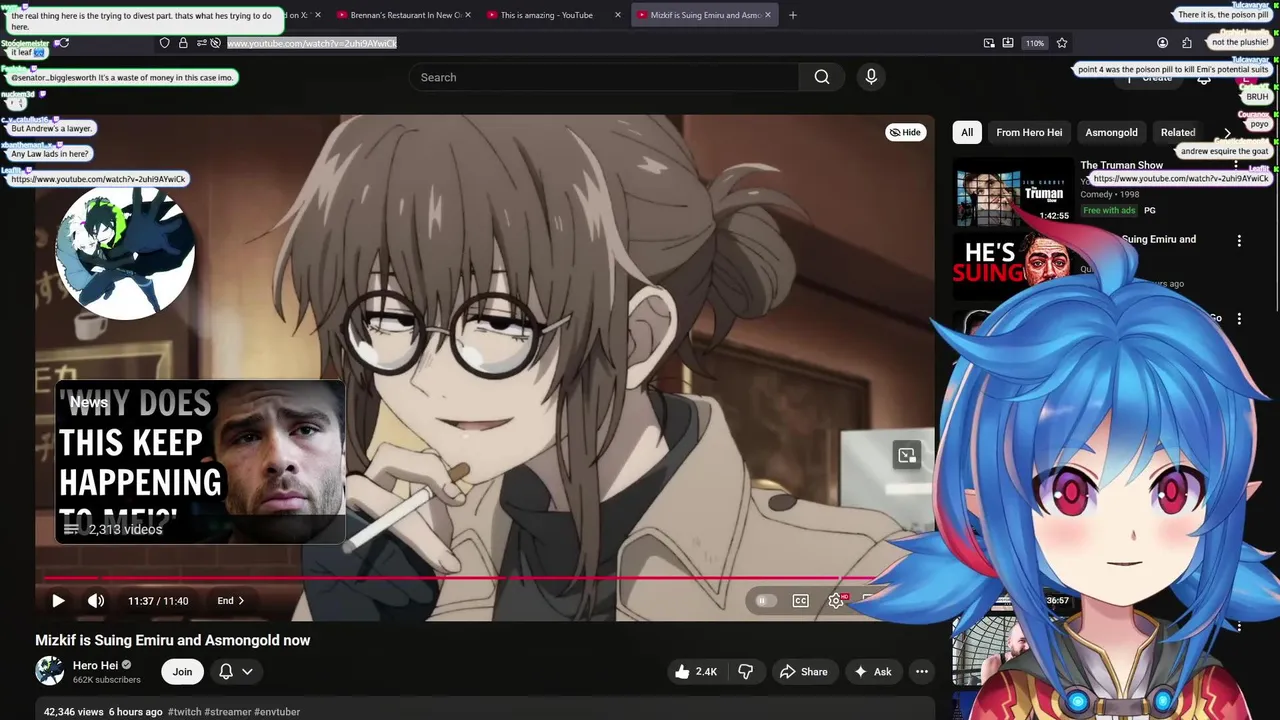This screenshot has width=1280, height=720.
Task: Open the 'WHY DOES THIS KEEP HAPPENING' playlist card
Action: click(200, 462)
